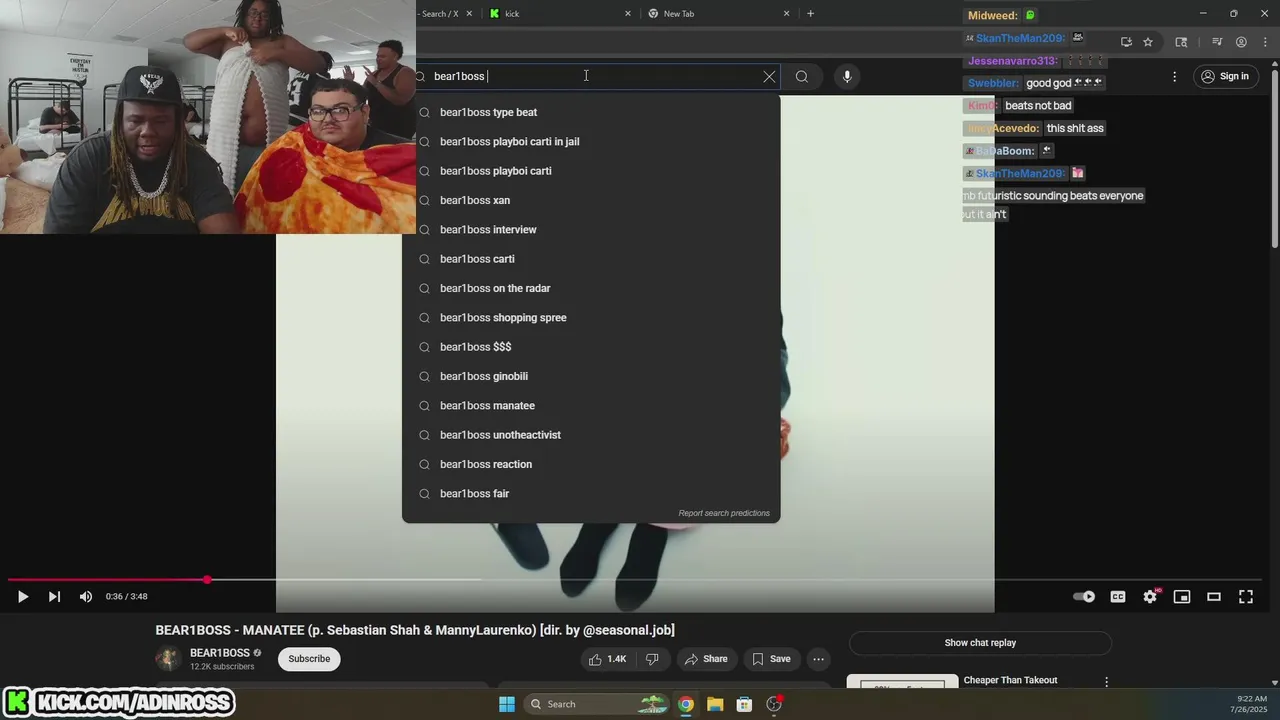Open Google Chrome from the taskbar
The height and width of the screenshot is (720, 1280).
coord(686,704)
